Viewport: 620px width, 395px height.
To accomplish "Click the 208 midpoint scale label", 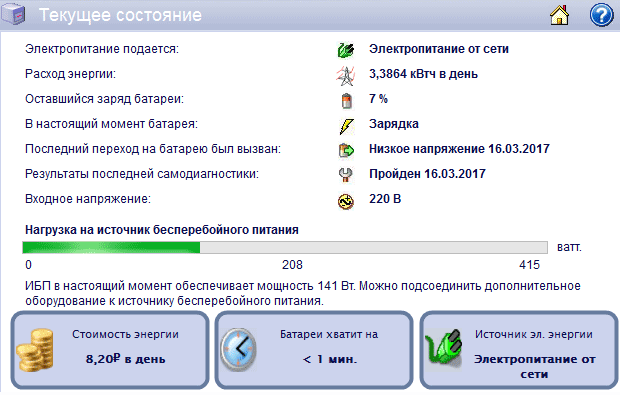I will click(292, 265).
